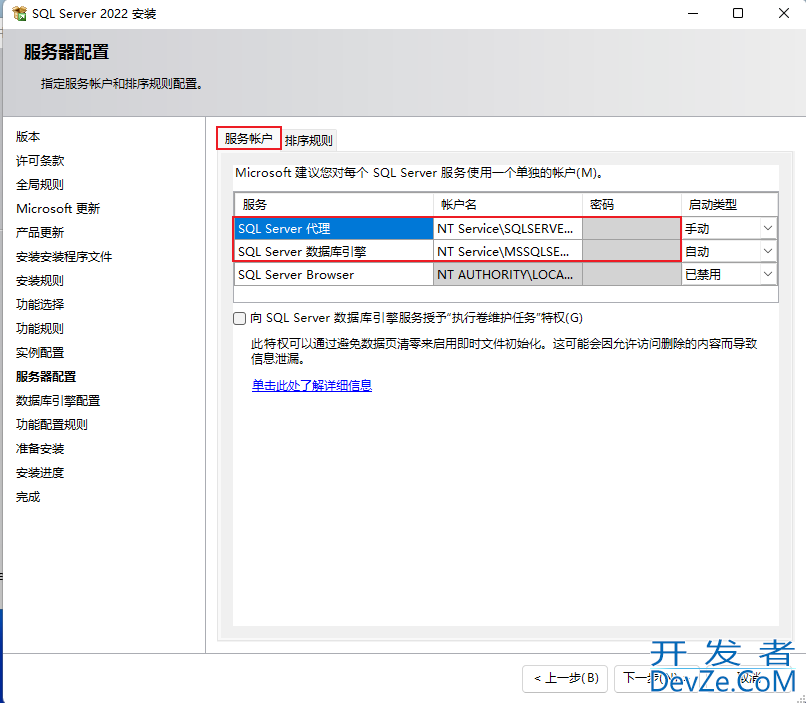Select Microsoft 更新 step in sidebar
806x703 pixels.
(x=58, y=209)
